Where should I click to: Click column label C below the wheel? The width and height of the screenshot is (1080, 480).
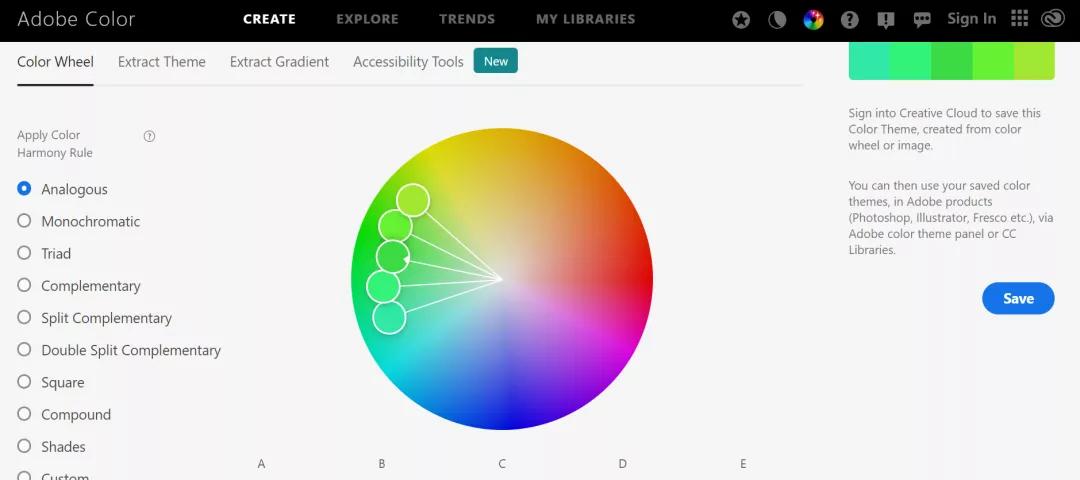click(502, 463)
